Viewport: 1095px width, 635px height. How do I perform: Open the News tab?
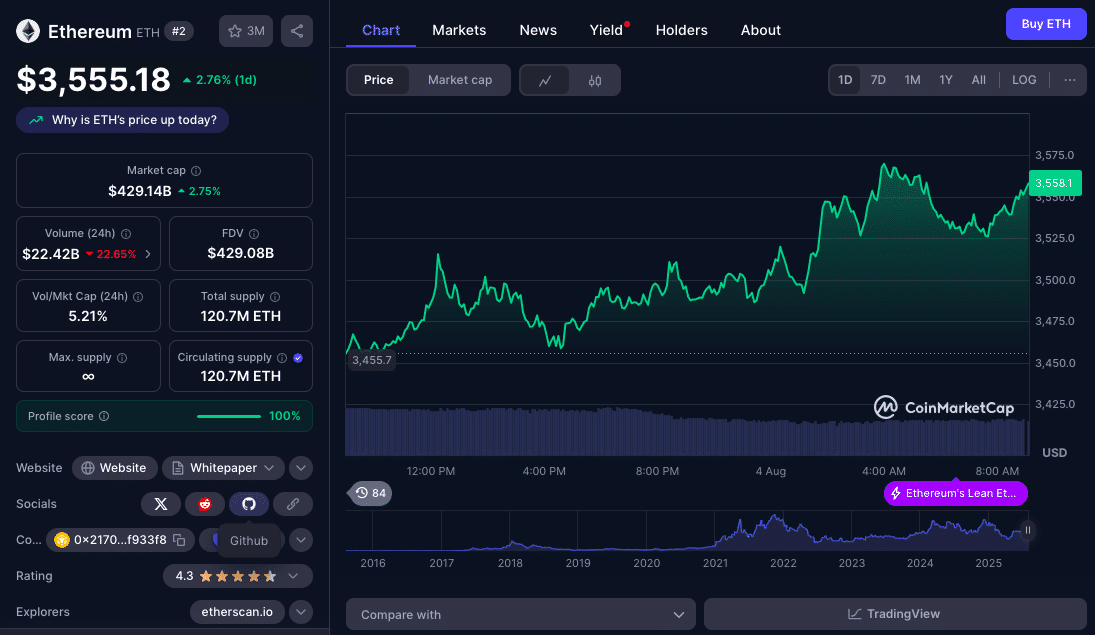click(x=538, y=30)
